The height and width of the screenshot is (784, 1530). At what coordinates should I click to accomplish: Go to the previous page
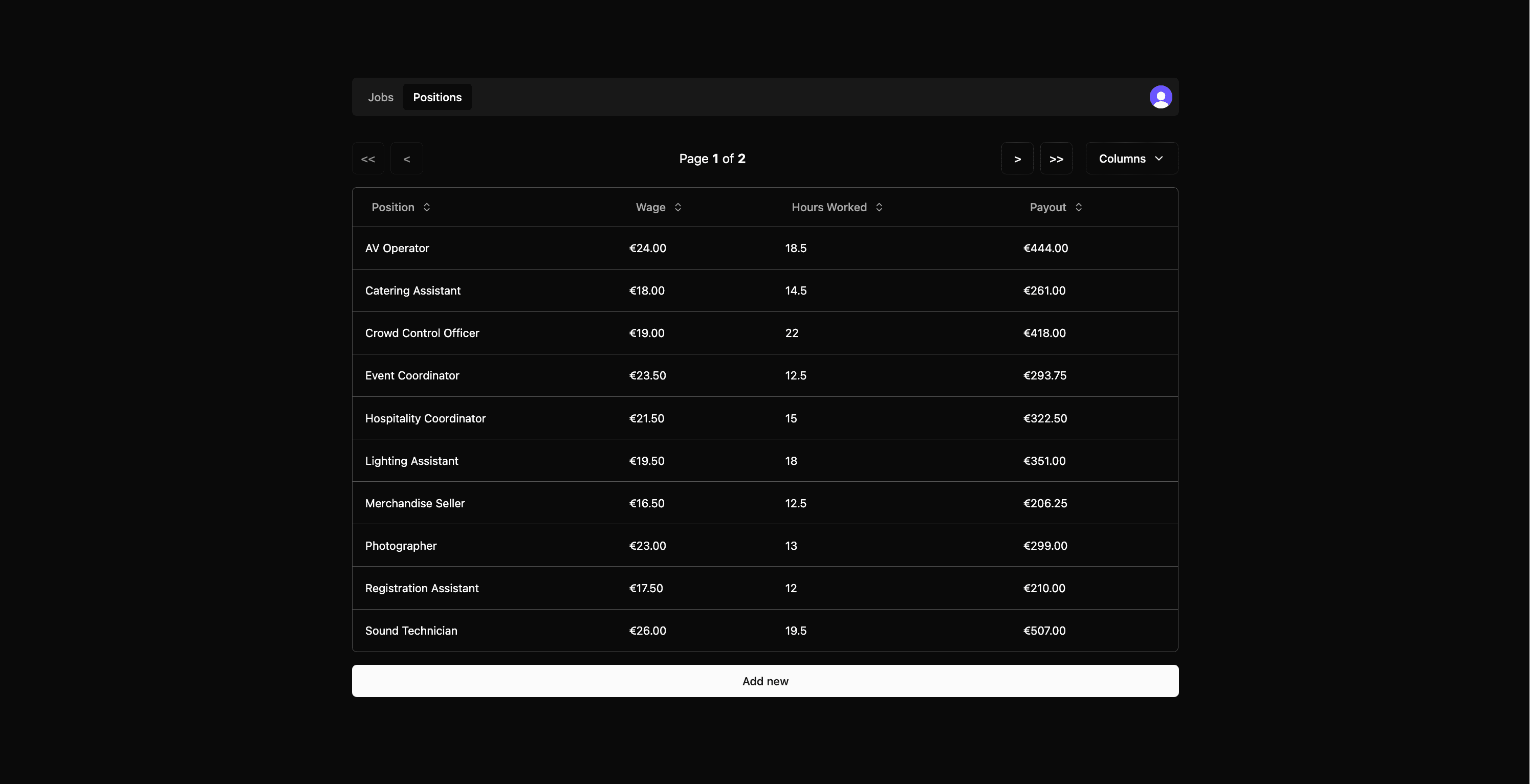407,159
